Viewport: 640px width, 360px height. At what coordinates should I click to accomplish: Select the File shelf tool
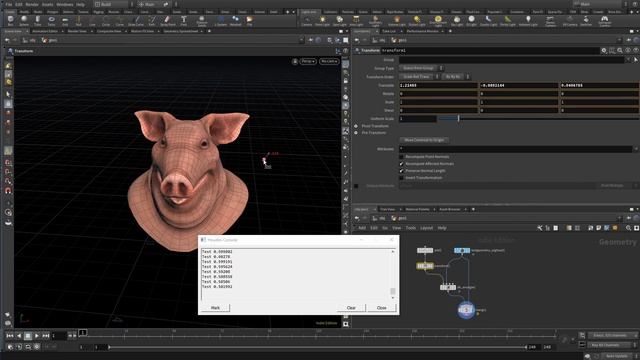pyautogui.click(x=249, y=20)
